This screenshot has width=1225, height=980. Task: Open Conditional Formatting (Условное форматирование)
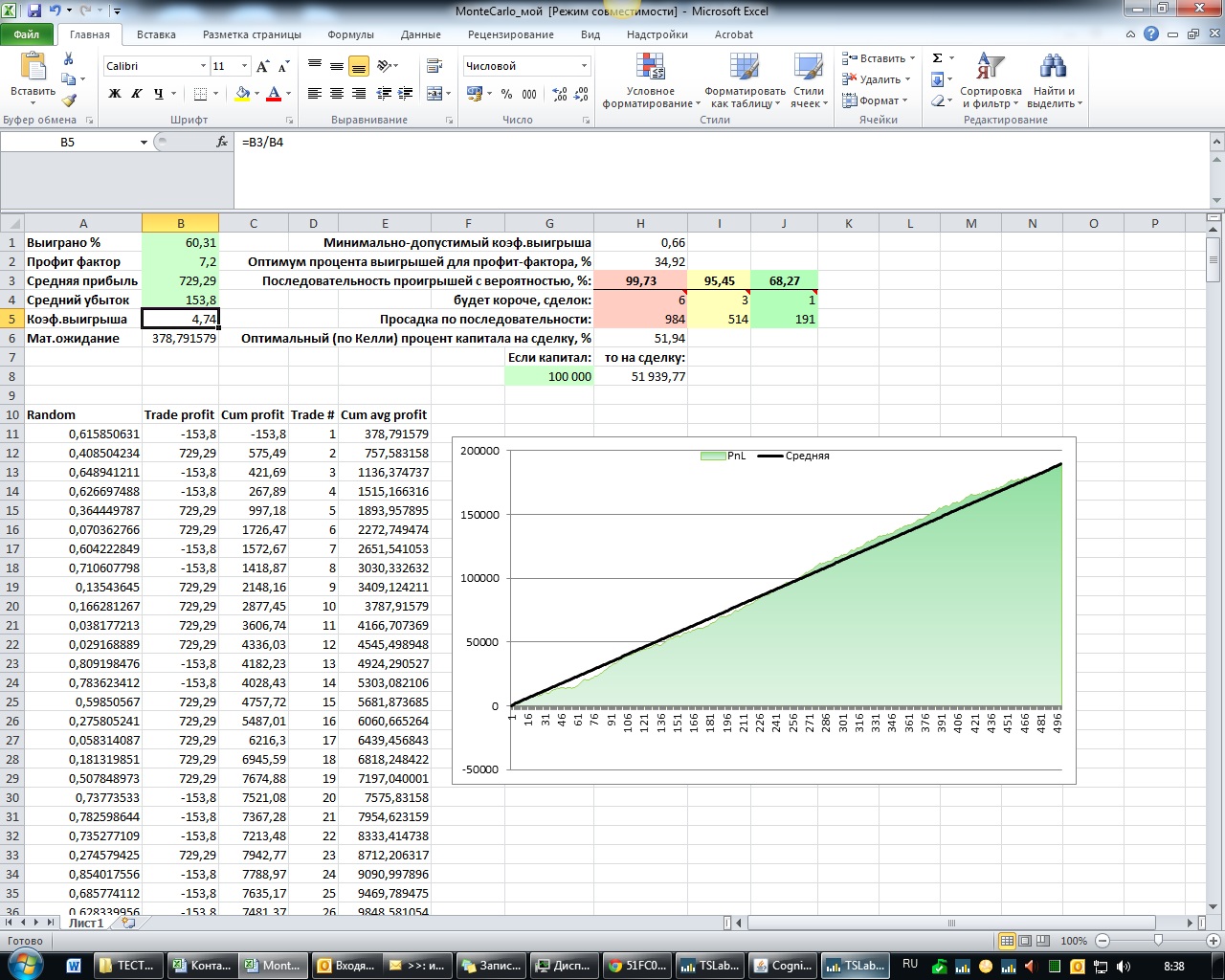pos(651,80)
